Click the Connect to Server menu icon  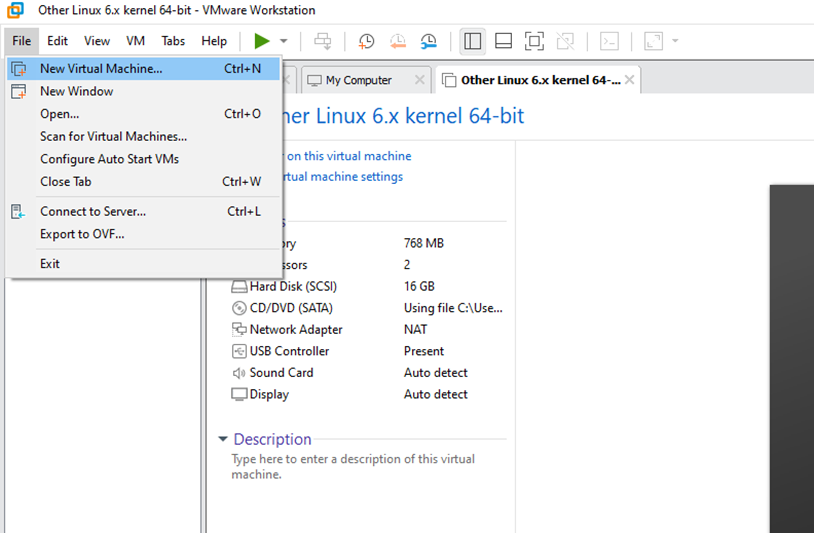pyautogui.click(x=18, y=212)
